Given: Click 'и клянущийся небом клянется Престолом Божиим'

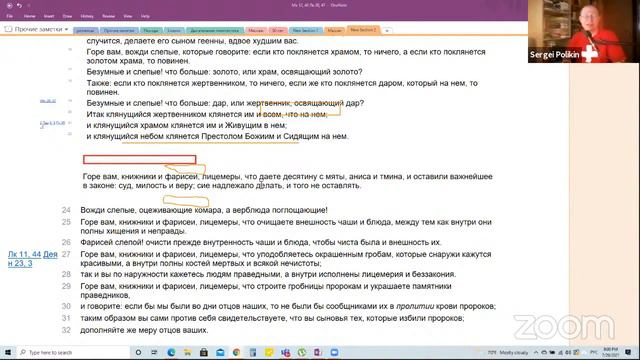Looking at the screenshot, I should coord(217,136).
